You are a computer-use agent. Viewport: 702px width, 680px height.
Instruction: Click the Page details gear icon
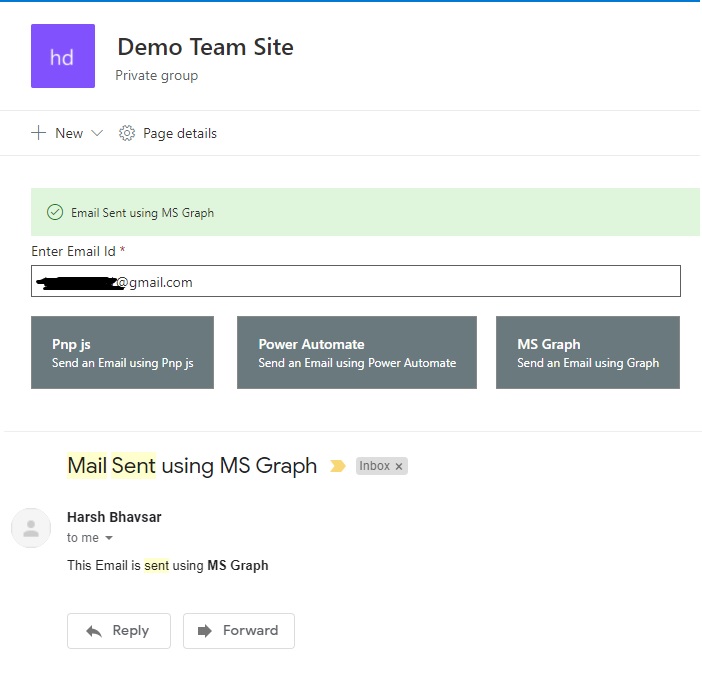pos(127,133)
